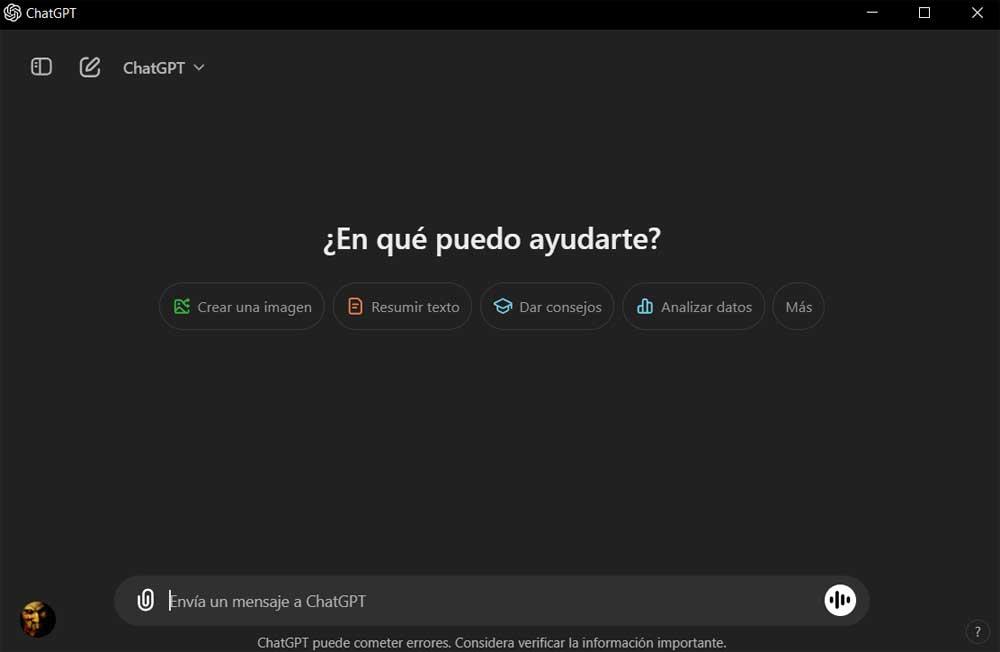
Task: Start a new chat with pencil icon
Action: (90, 67)
